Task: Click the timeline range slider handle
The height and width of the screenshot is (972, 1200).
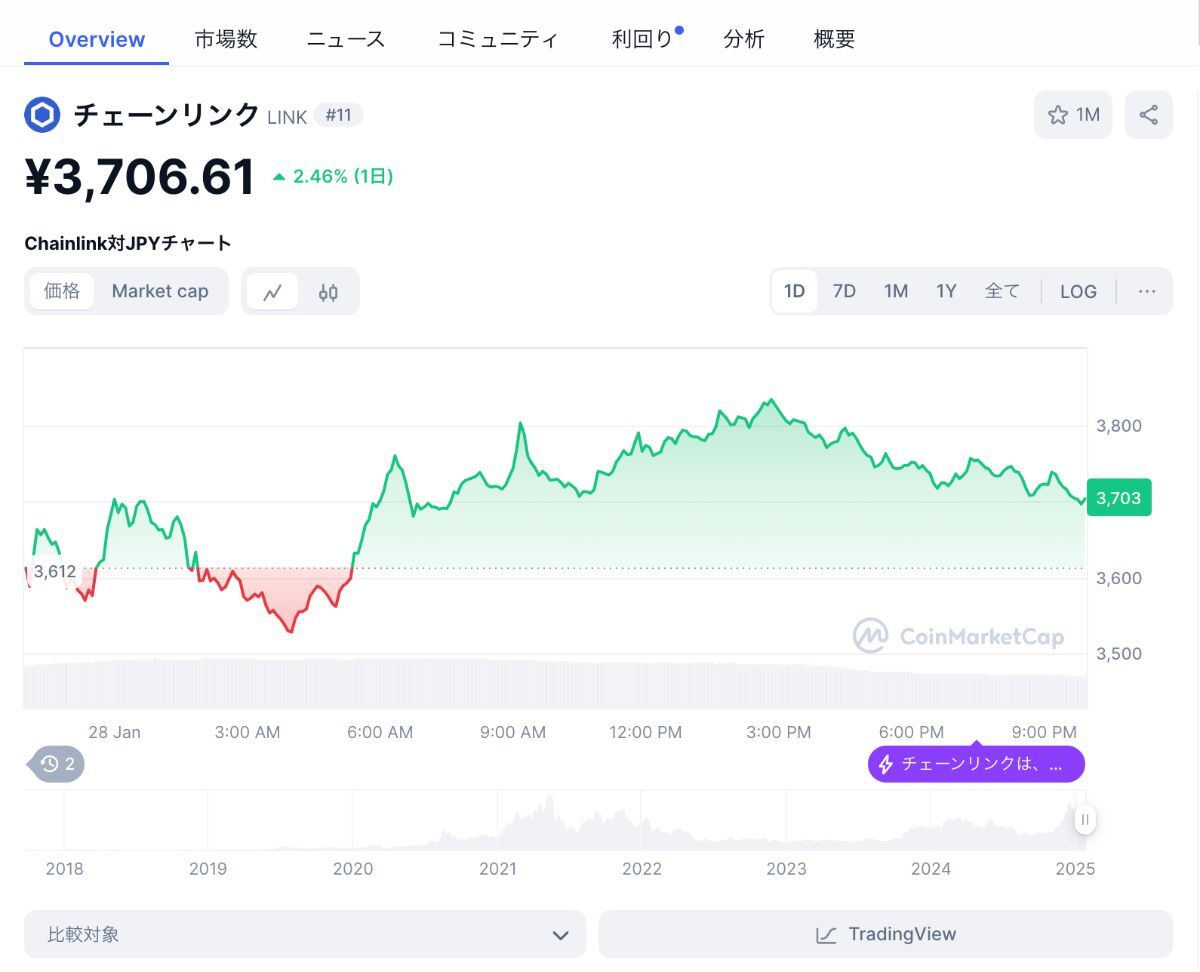Action: tap(1085, 821)
